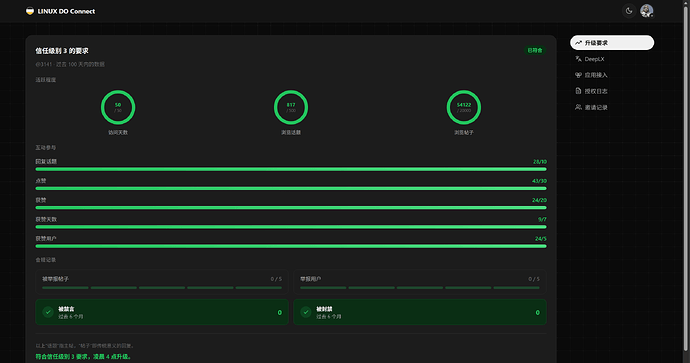
Task: Click the 24/5 value for 获赞用户
Action: tap(541, 238)
